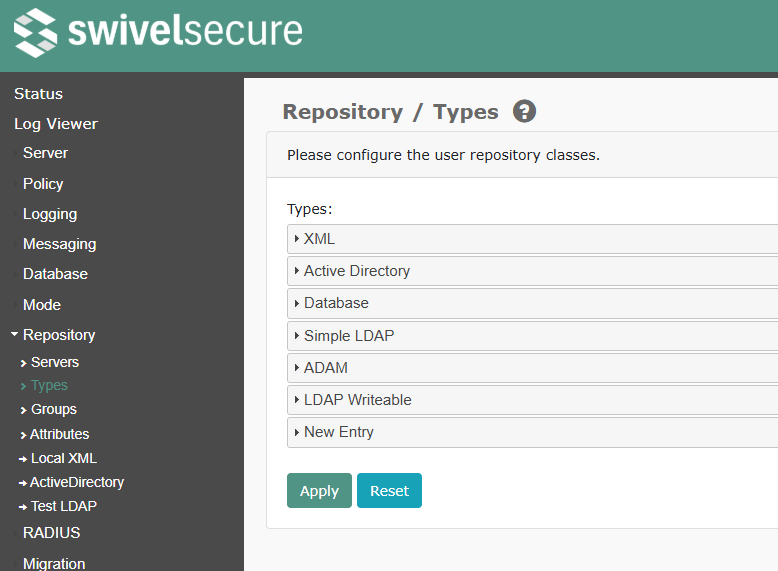Viewport: 778px width, 571px height.
Task: Expand the XML type entry
Action: click(x=532, y=239)
